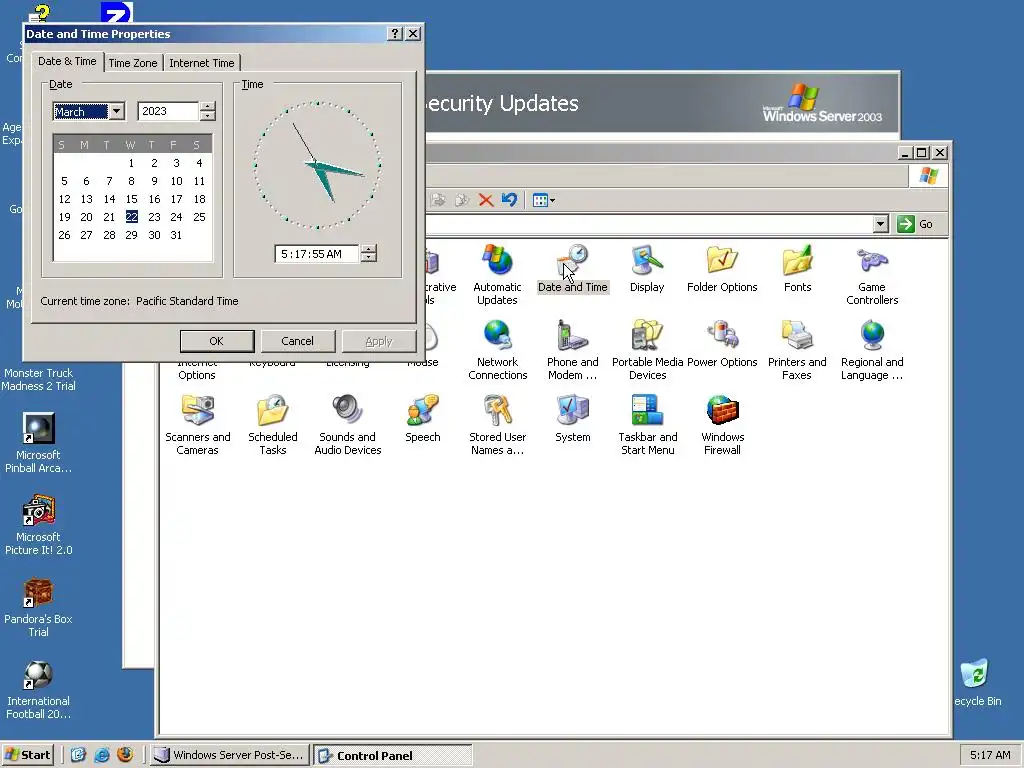This screenshot has height=768, width=1024.
Task: Open Stored User Names and Passwords icon
Action: (x=498, y=425)
